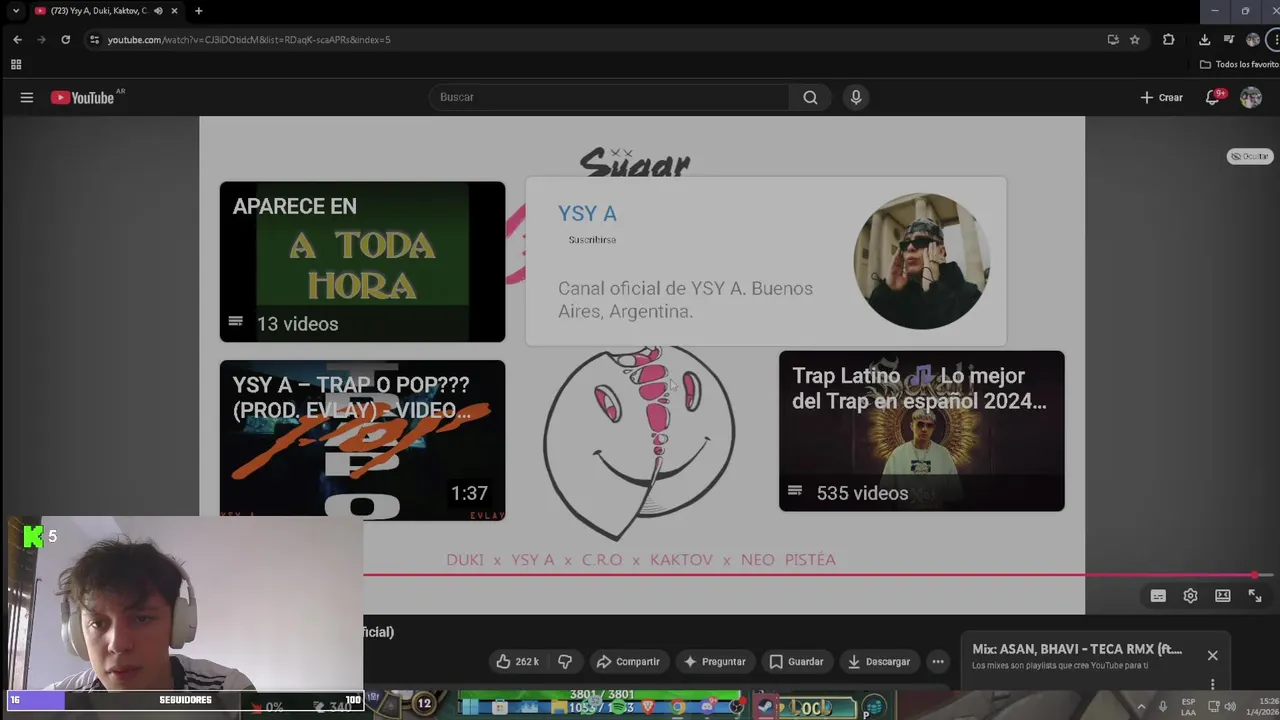
Task: Toggle subtitles in the player
Action: (x=1158, y=596)
